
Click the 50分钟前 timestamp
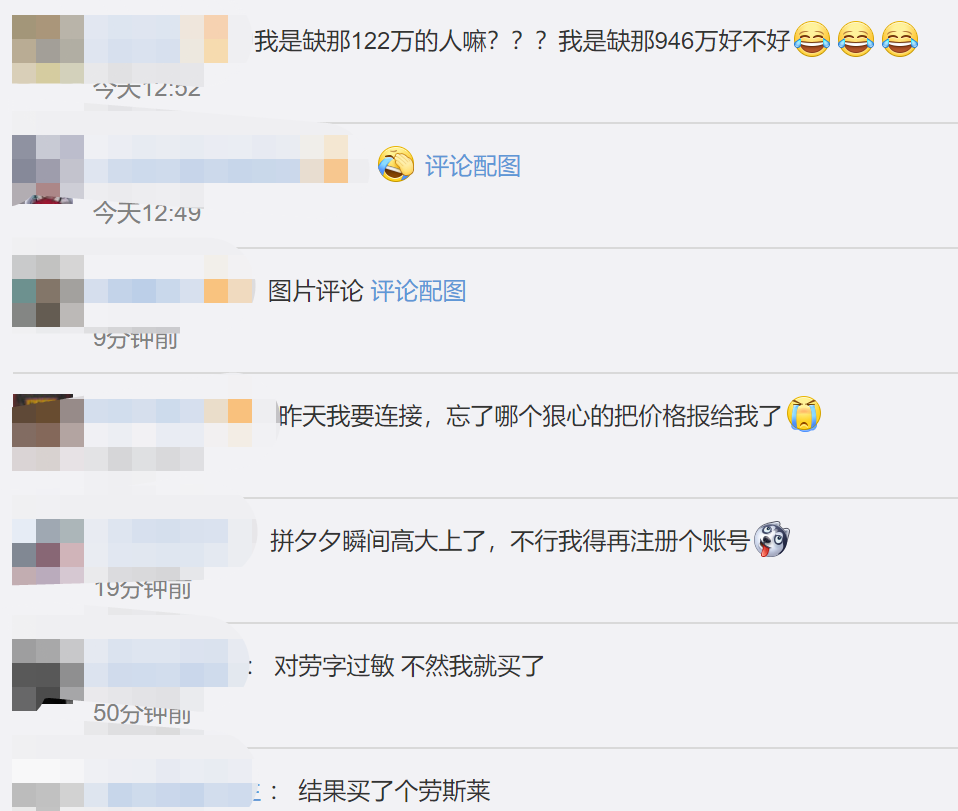(142, 713)
